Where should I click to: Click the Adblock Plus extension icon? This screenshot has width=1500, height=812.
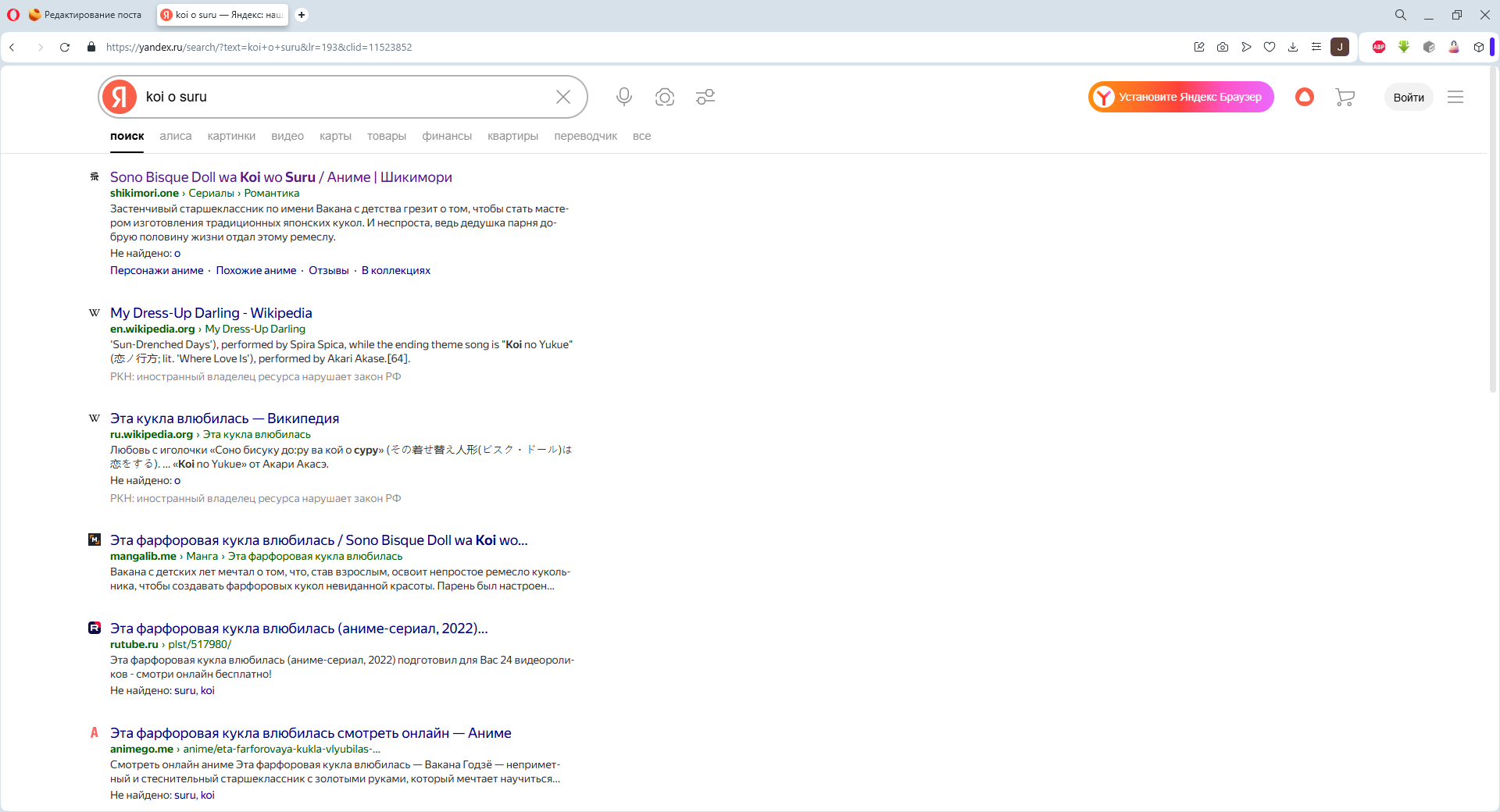click(x=1379, y=47)
